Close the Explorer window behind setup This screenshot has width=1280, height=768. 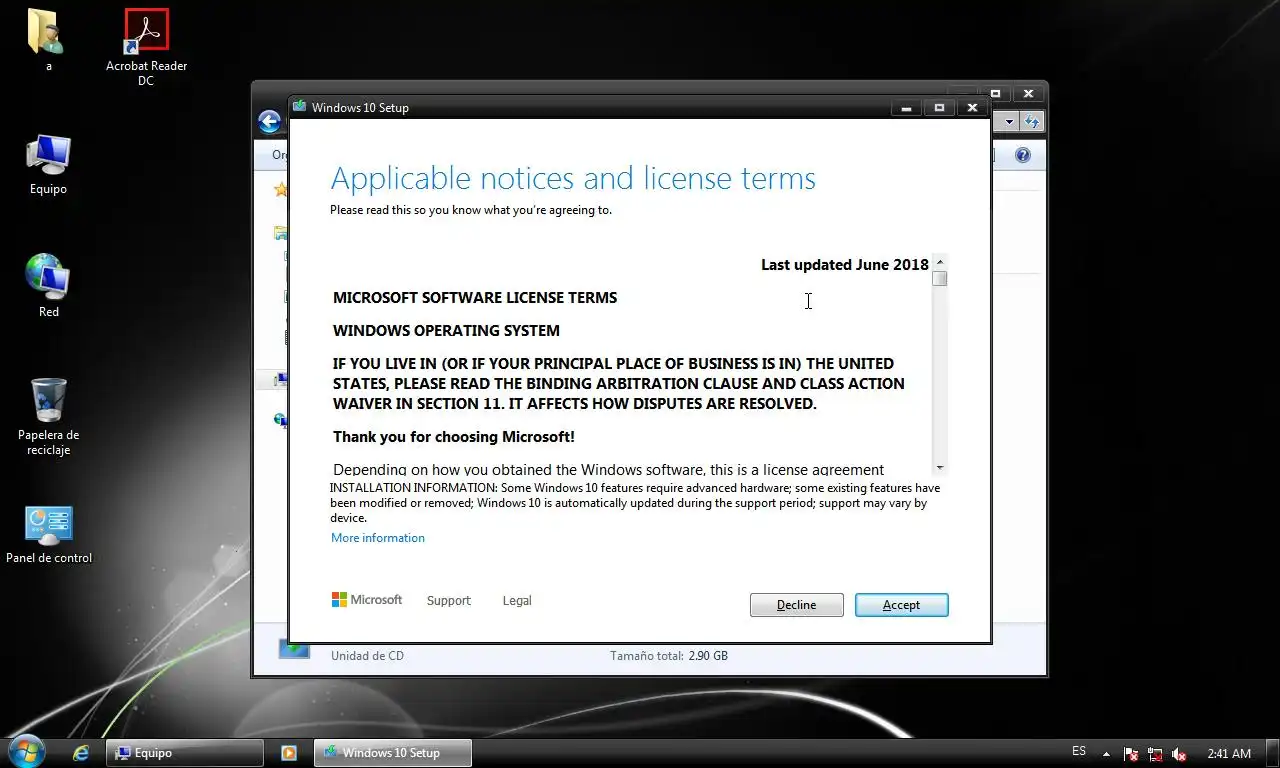click(x=1028, y=93)
